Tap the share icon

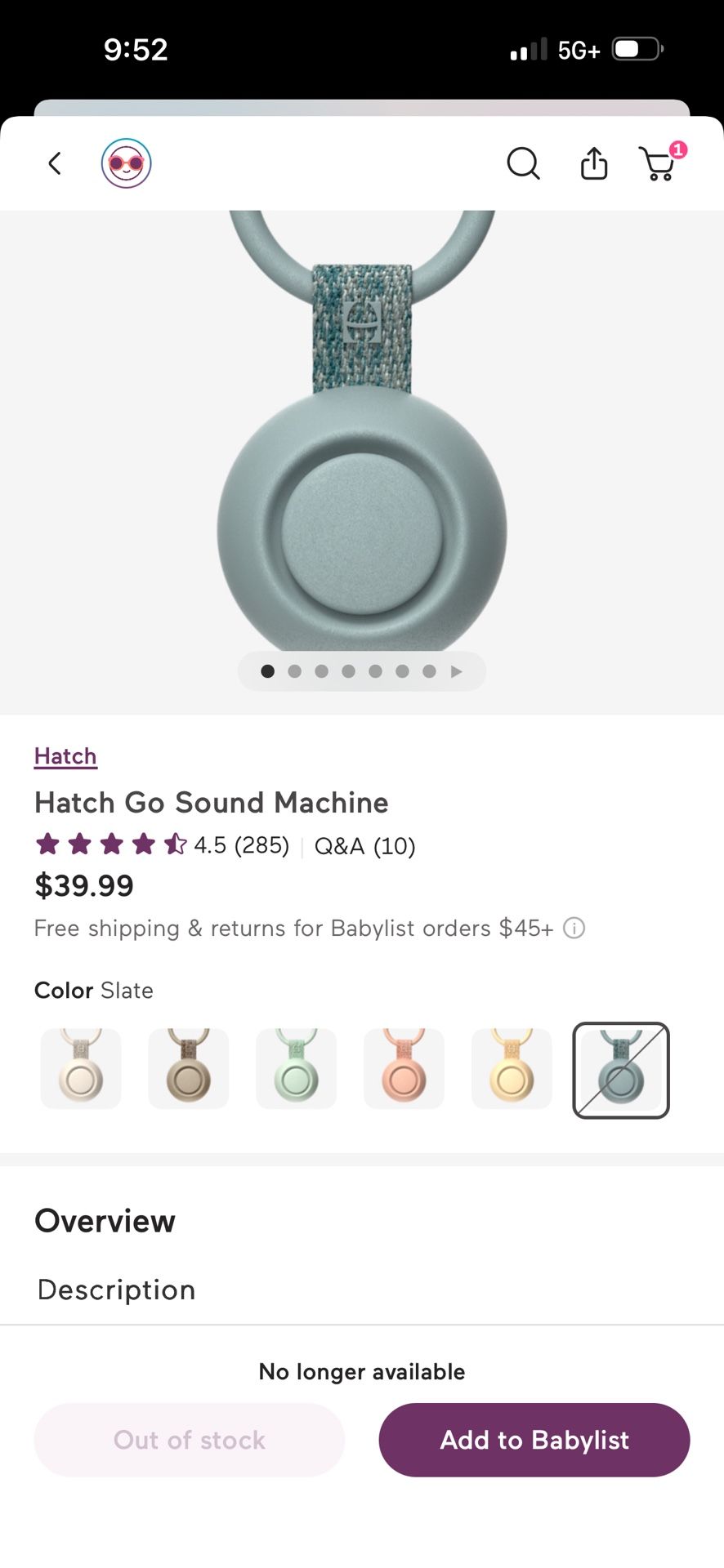594,163
